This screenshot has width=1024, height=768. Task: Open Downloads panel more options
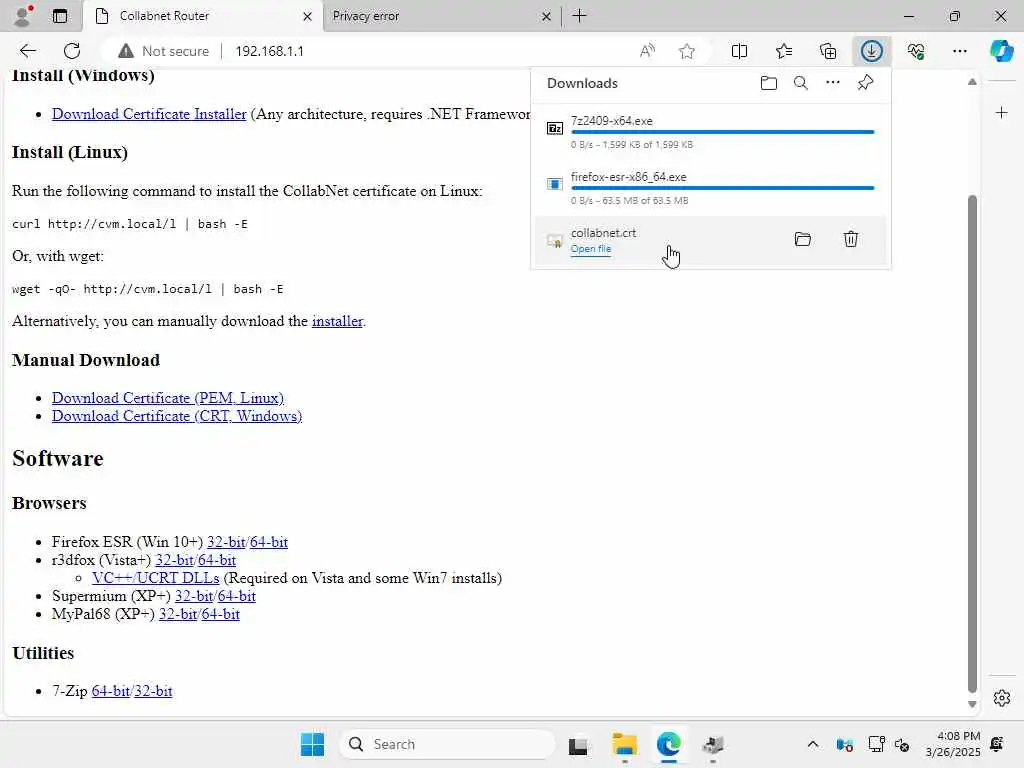[833, 82]
